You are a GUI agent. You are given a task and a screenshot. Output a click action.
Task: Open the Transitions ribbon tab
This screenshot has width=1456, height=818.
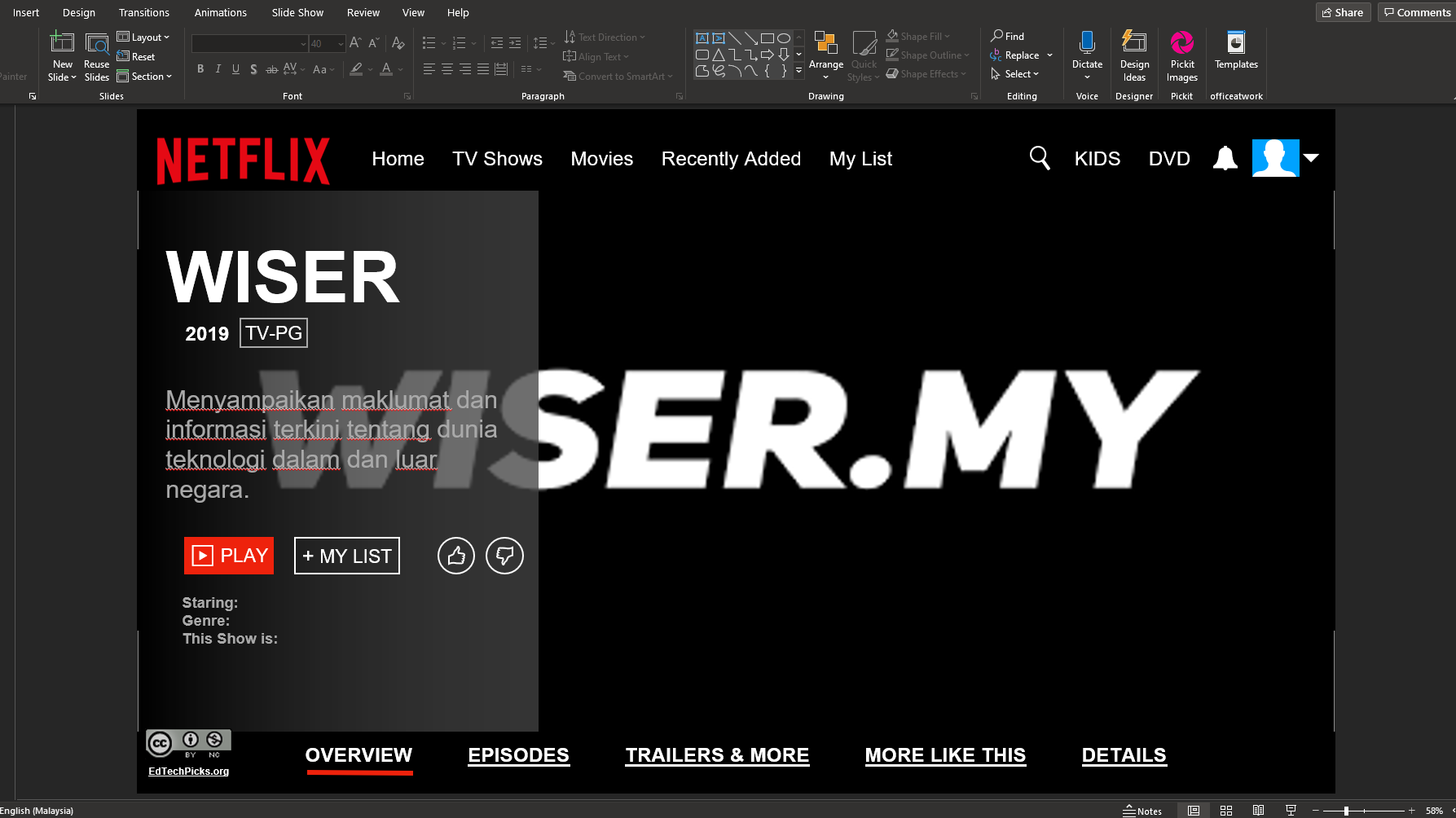tap(143, 12)
